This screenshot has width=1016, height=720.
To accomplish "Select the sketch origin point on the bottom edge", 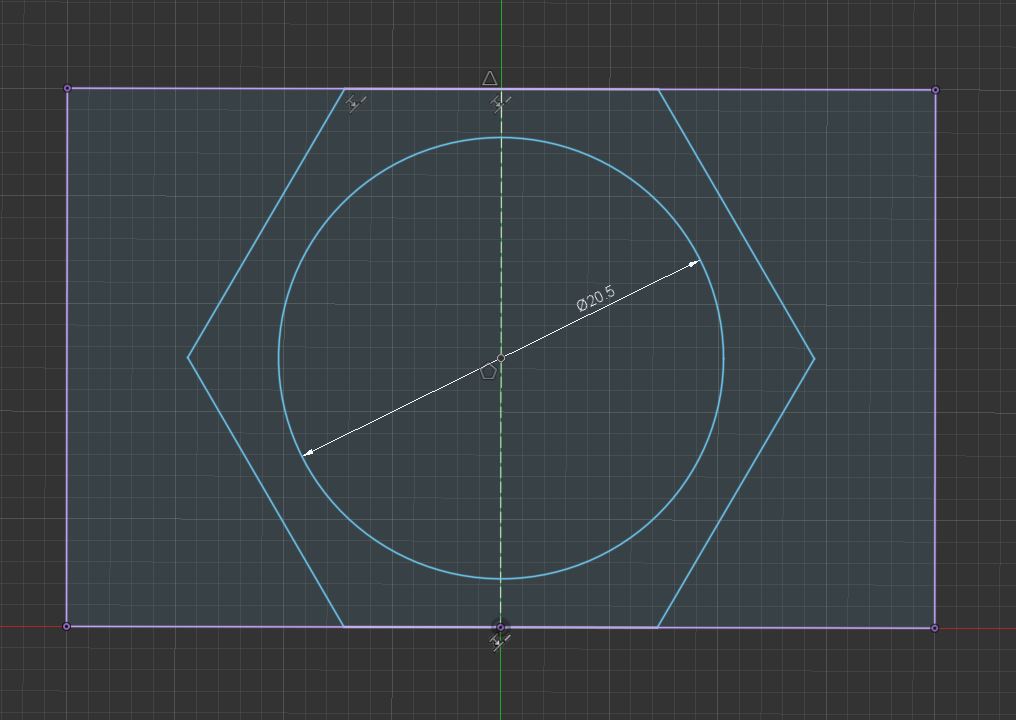I will coord(500,627).
